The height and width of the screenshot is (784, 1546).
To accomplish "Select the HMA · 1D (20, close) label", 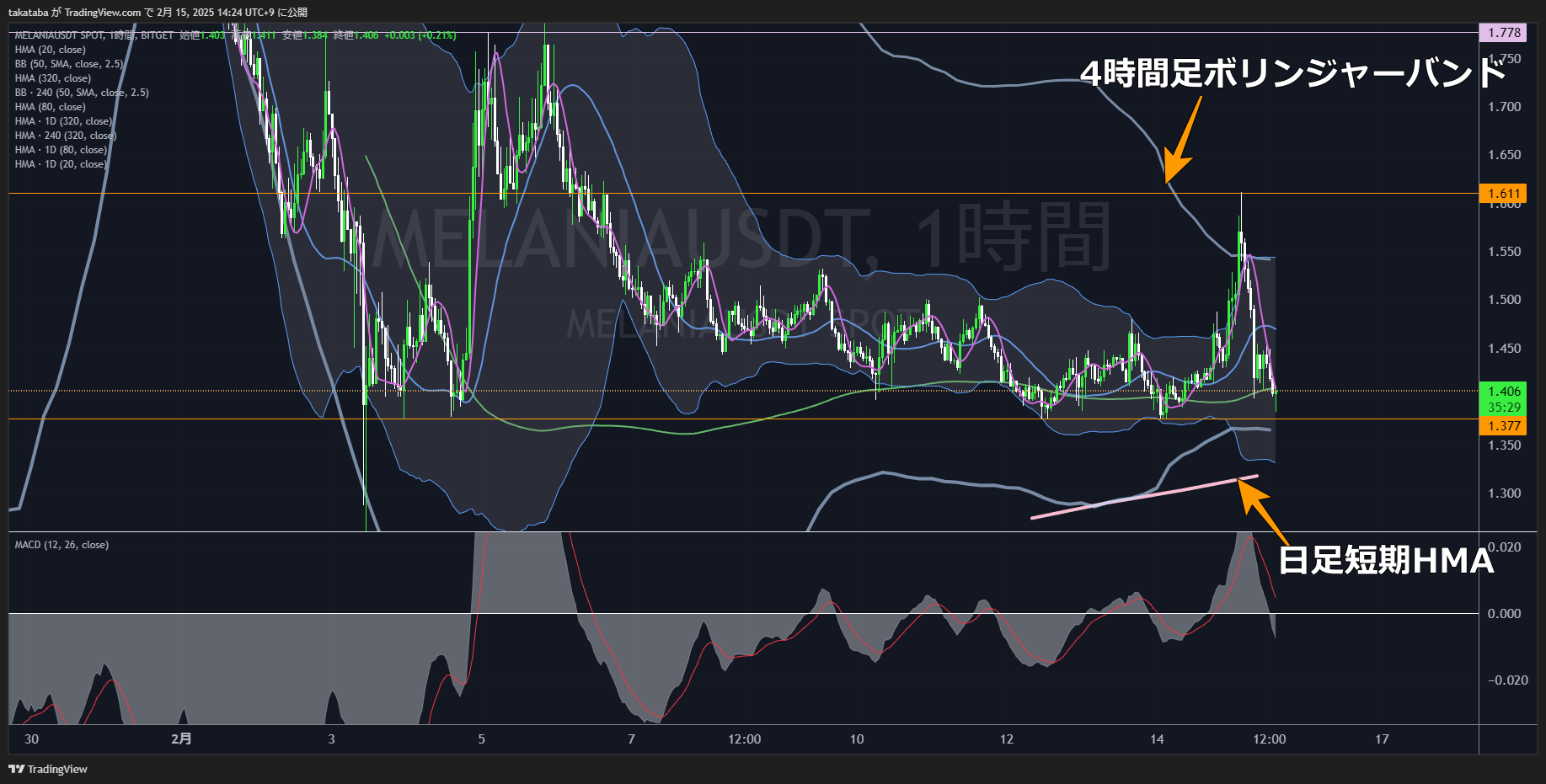I will click(x=61, y=164).
